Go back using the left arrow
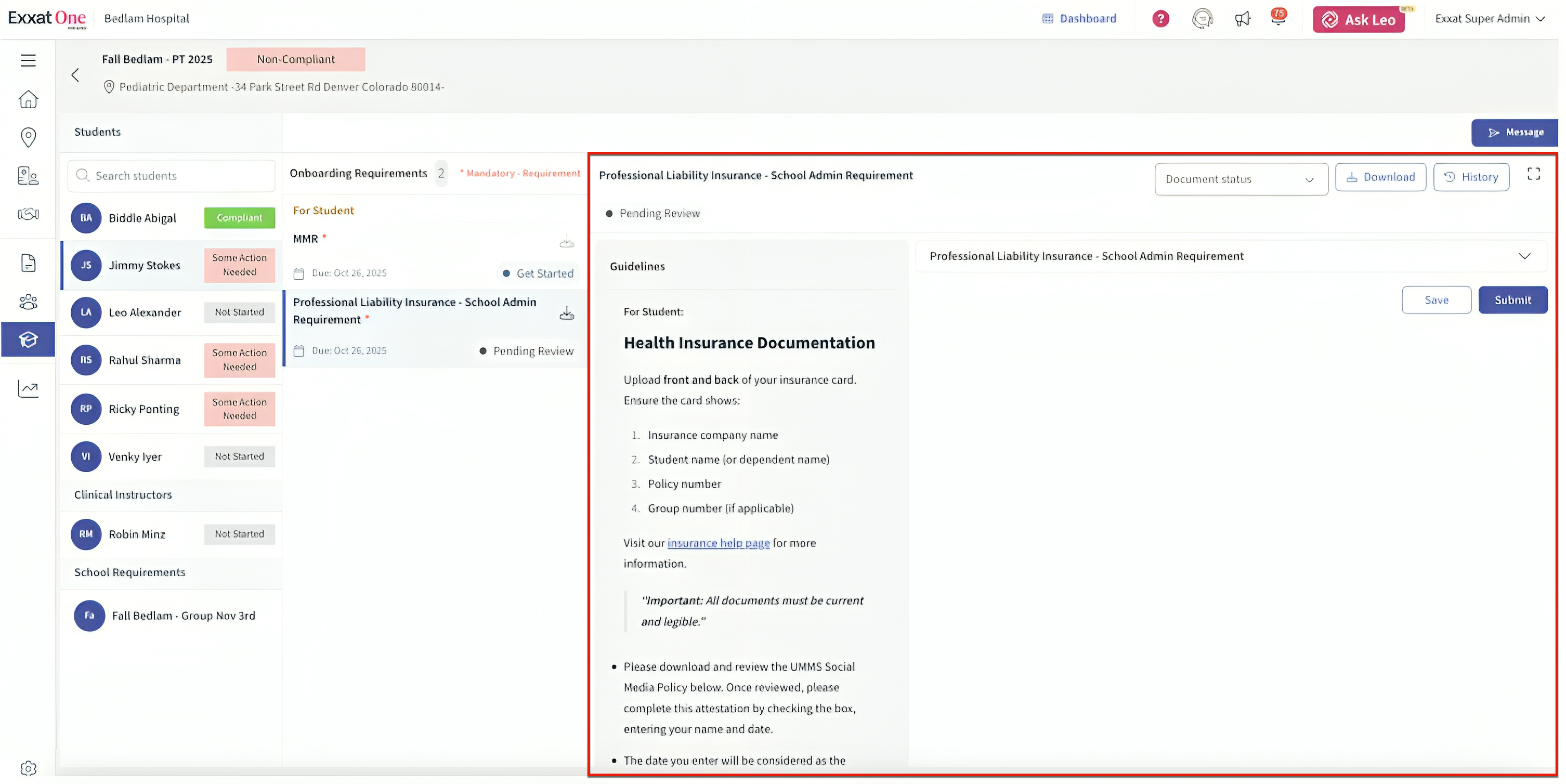Image resolution: width=1566 pixels, height=784 pixels. tap(75, 75)
